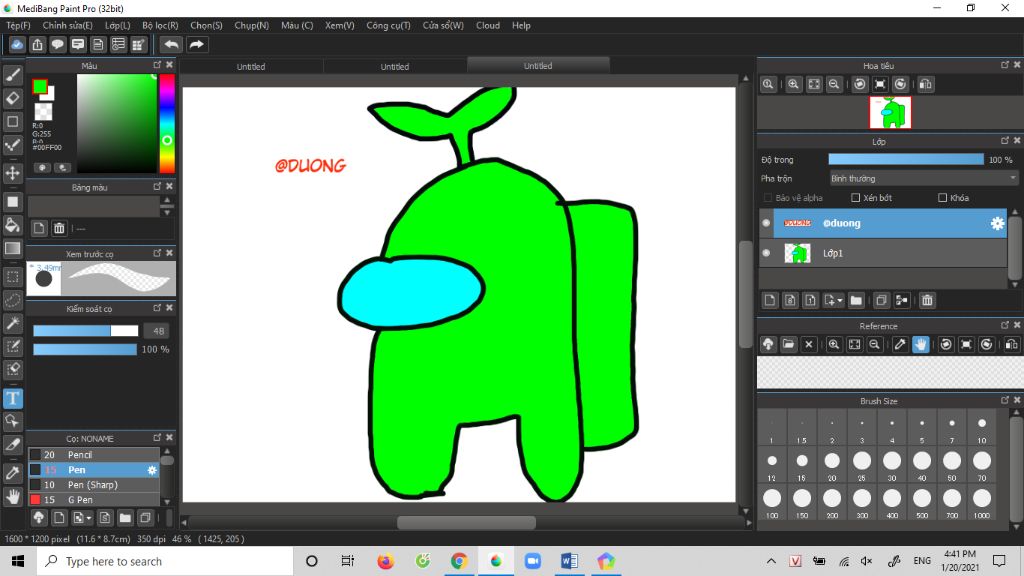Image resolution: width=1024 pixels, height=576 pixels.
Task: Undock the Brush Size panel
Action: tap(1005, 400)
